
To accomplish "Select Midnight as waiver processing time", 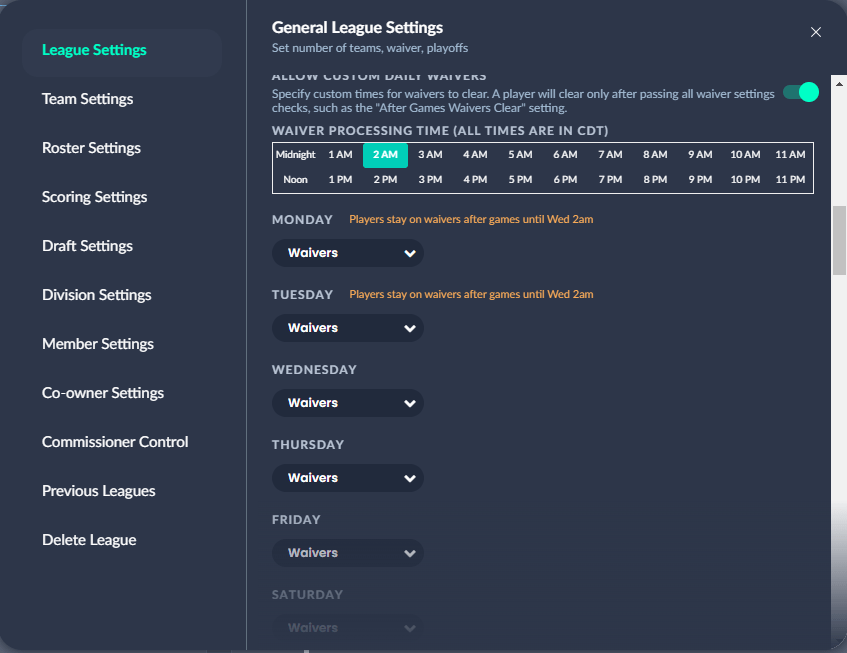I will [x=296, y=155].
